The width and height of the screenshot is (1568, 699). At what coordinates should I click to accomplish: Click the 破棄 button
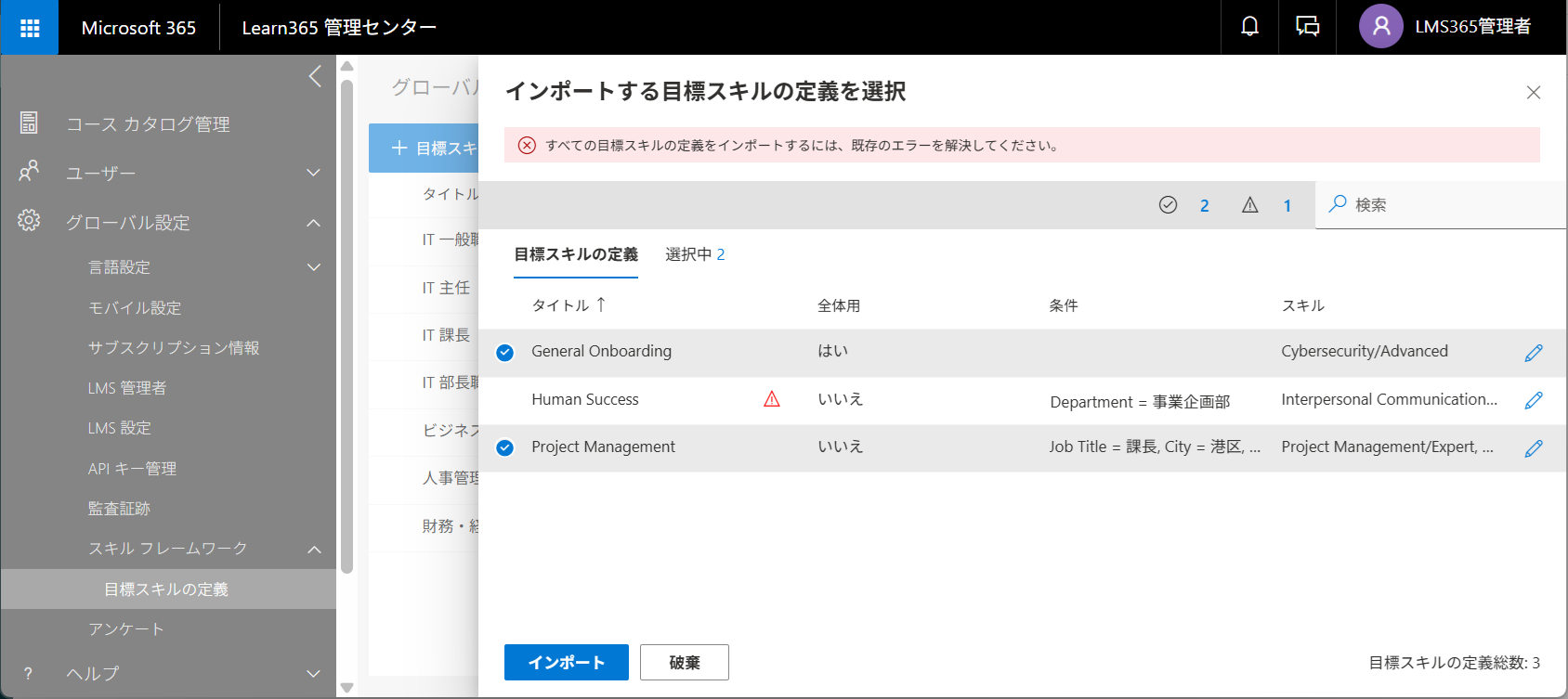pos(685,662)
